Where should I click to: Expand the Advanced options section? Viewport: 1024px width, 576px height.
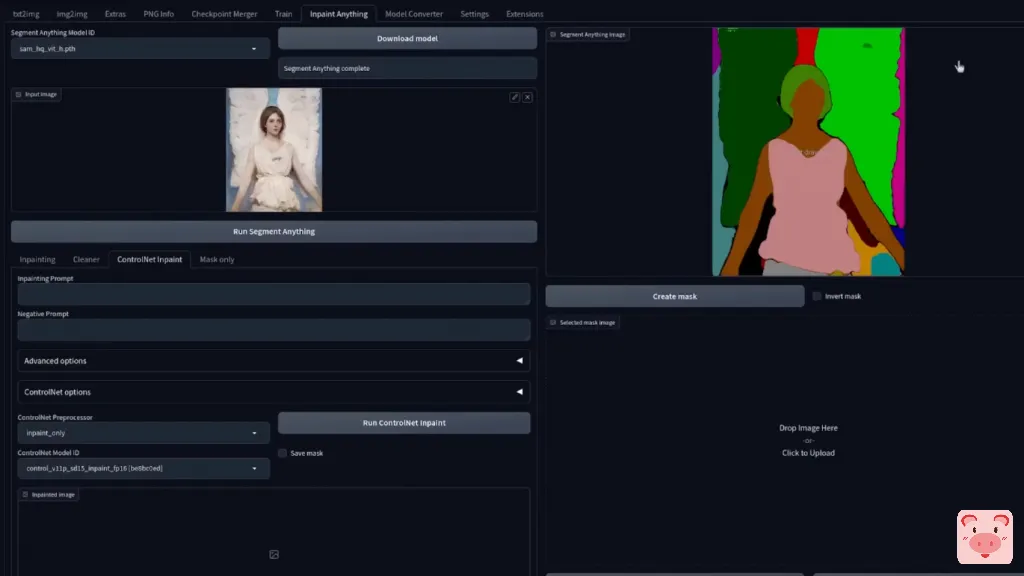(273, 361)
